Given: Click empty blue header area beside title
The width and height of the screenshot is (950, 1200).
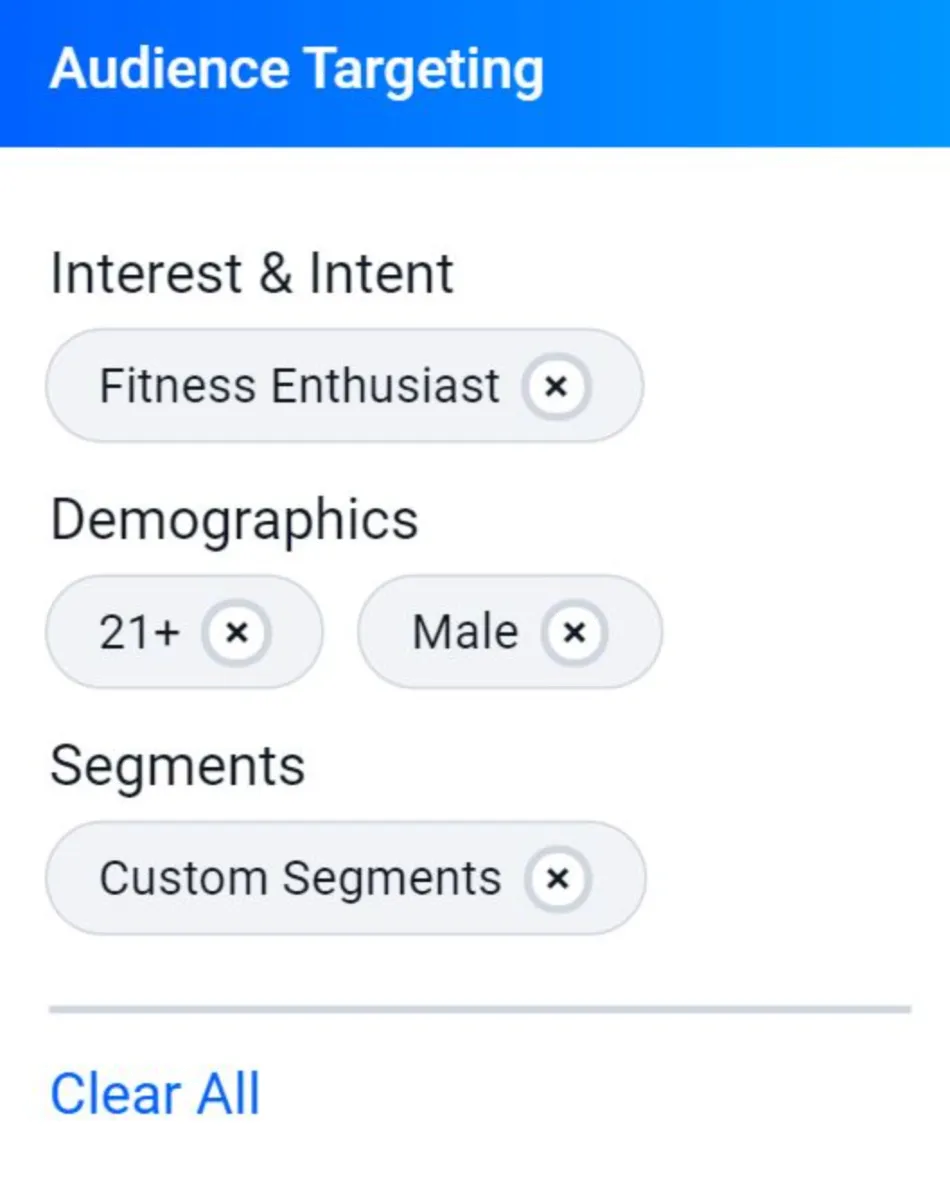Looking at the screenshot, I should pyautogui.click(x=760, y=70).
